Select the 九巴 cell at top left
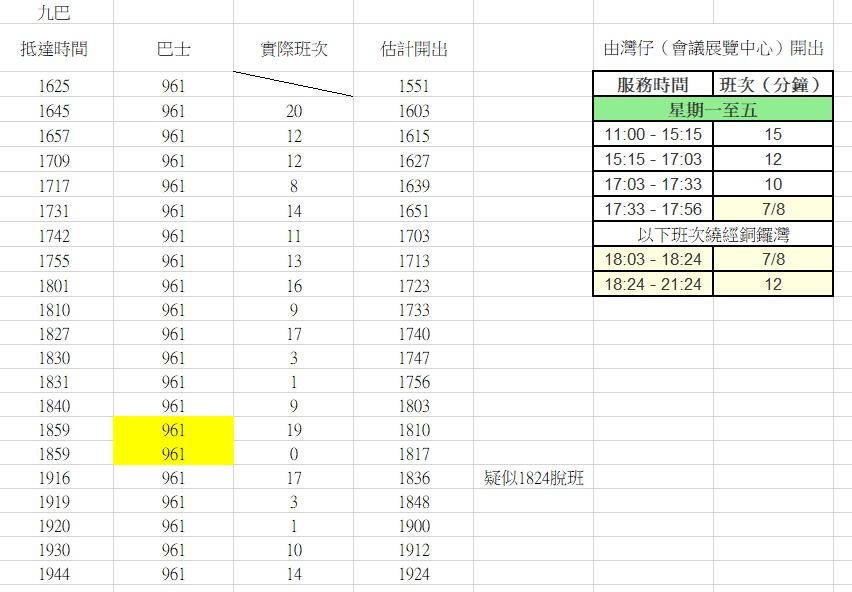This screenshot has width=852, height=592. pos(54,14)
